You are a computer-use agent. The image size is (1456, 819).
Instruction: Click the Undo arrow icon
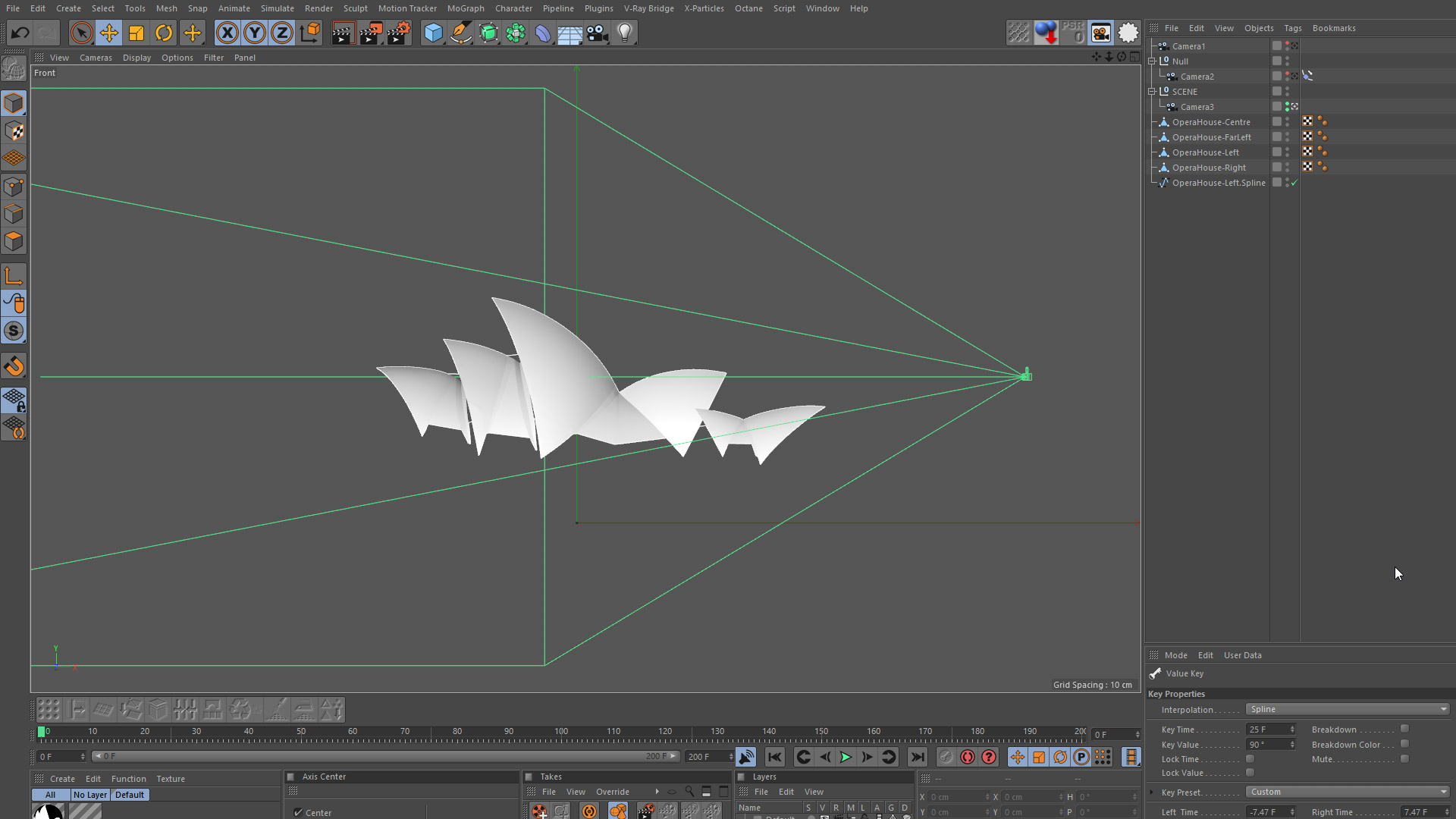pos(20,33)
